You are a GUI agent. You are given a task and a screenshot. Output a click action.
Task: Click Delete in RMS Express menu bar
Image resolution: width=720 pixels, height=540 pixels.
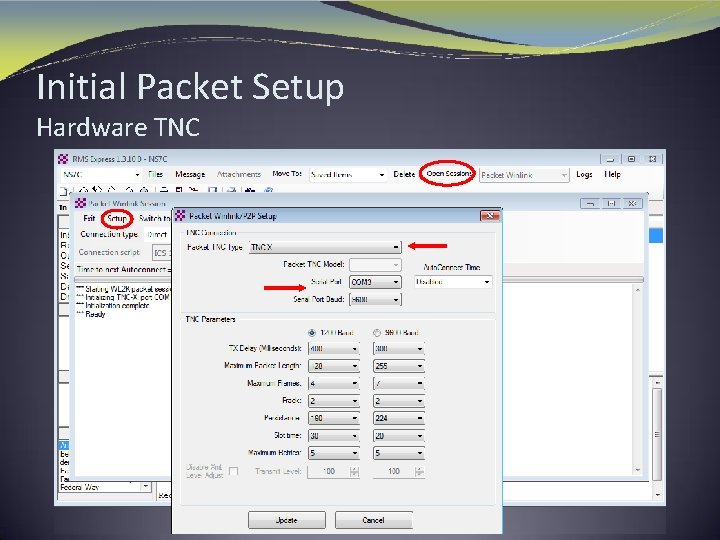point(404,174)
